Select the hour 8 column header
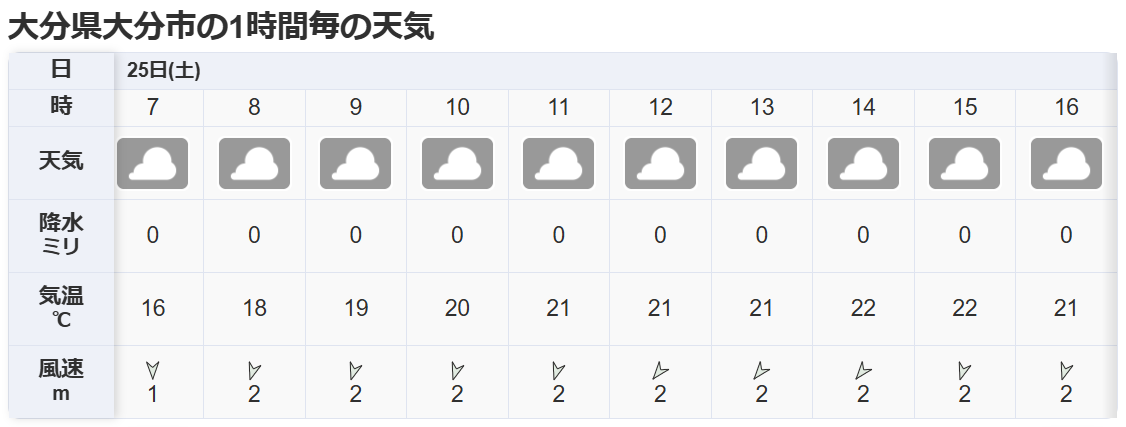Screen dimensions: 1126x427 (254, 107)
